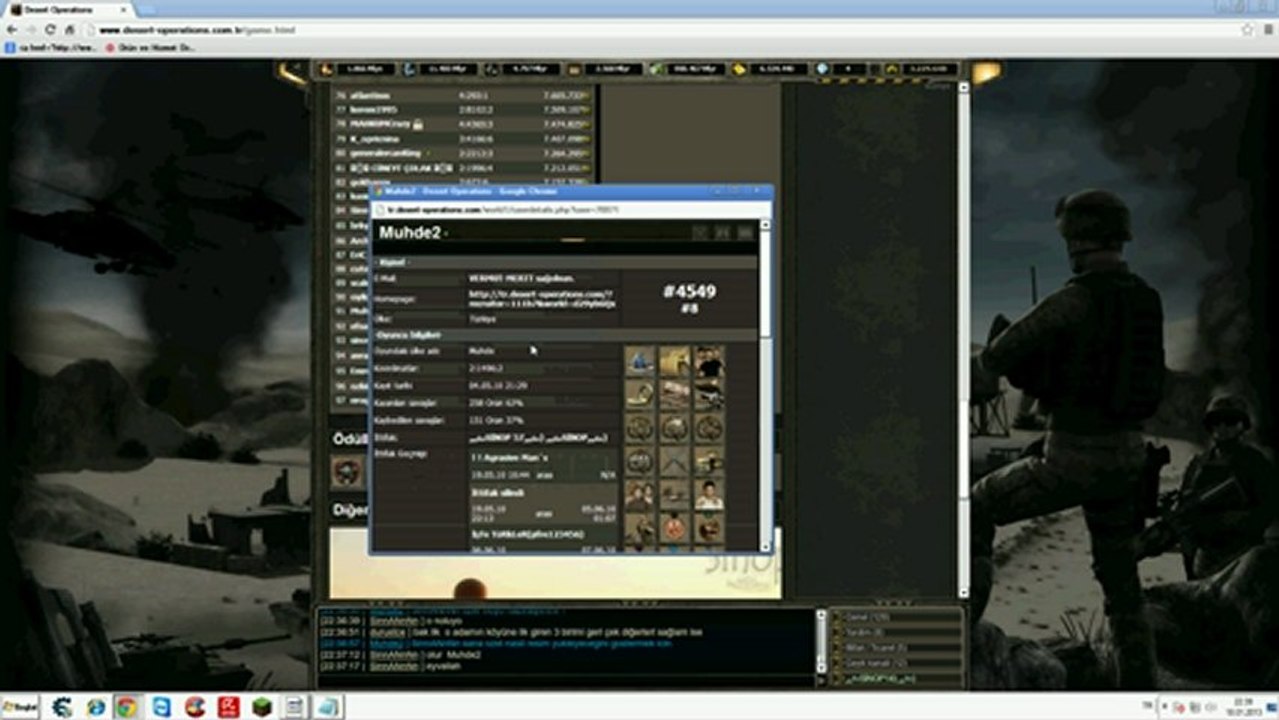Click the third medal in fourth row
This screenshot has width=1279, height=720.
coord(709,461)
